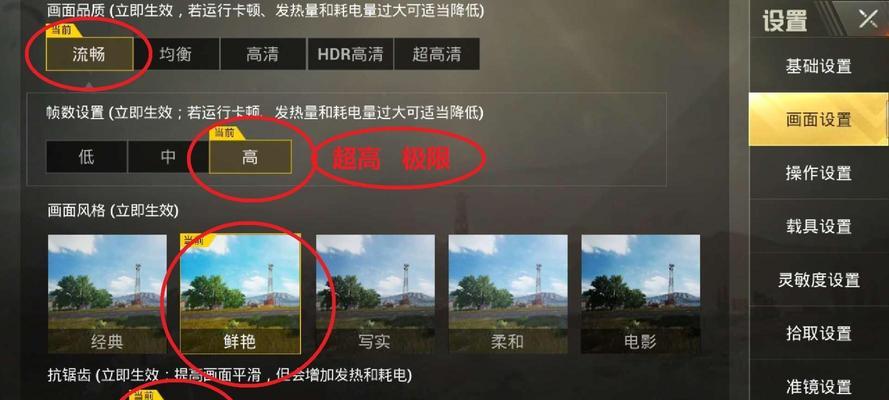Choose 中 frame rate setting
889x400 pixels.
[168, 157]
